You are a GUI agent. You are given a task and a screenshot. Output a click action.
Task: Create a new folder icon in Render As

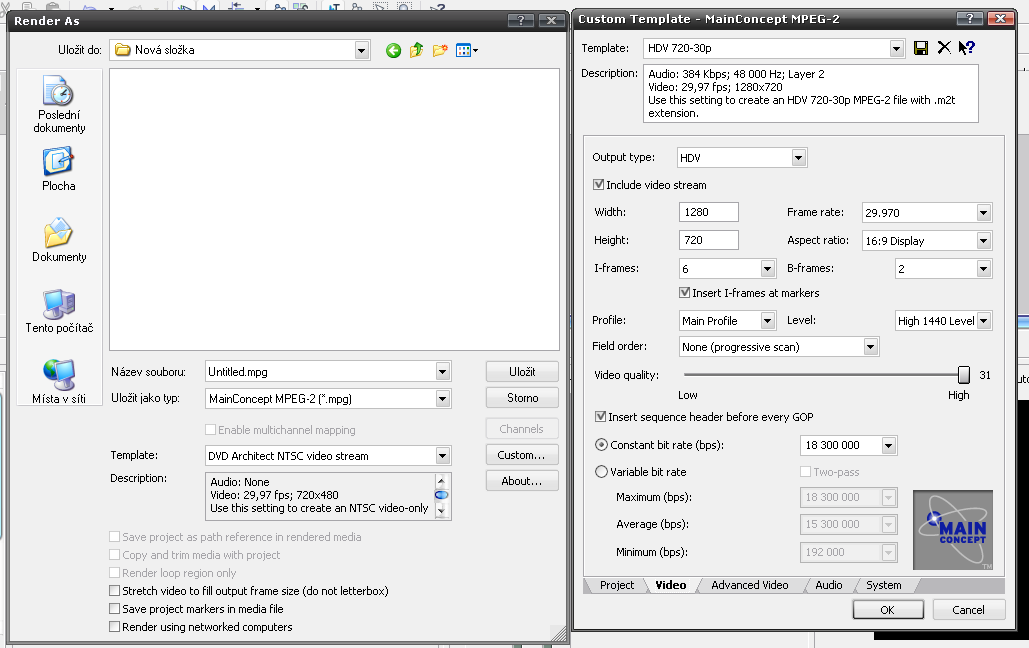tap(440, 50)
